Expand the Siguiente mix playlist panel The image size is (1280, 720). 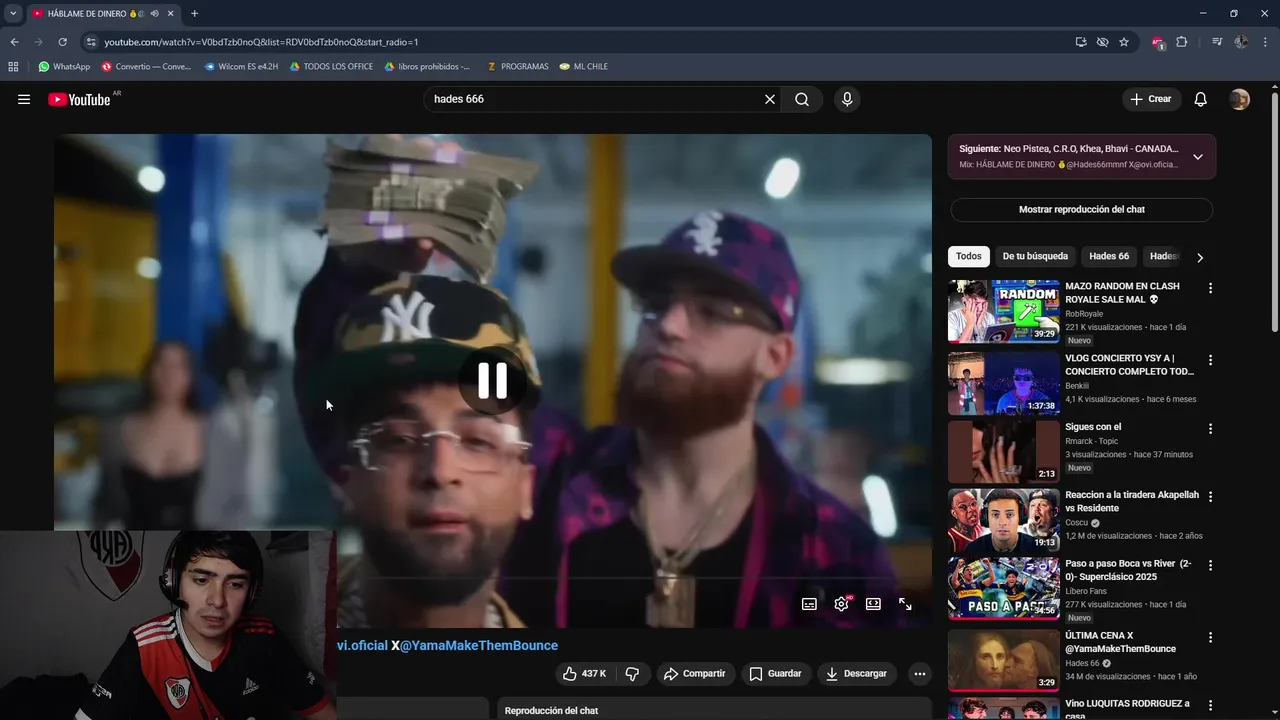[x=1197, y=157]
